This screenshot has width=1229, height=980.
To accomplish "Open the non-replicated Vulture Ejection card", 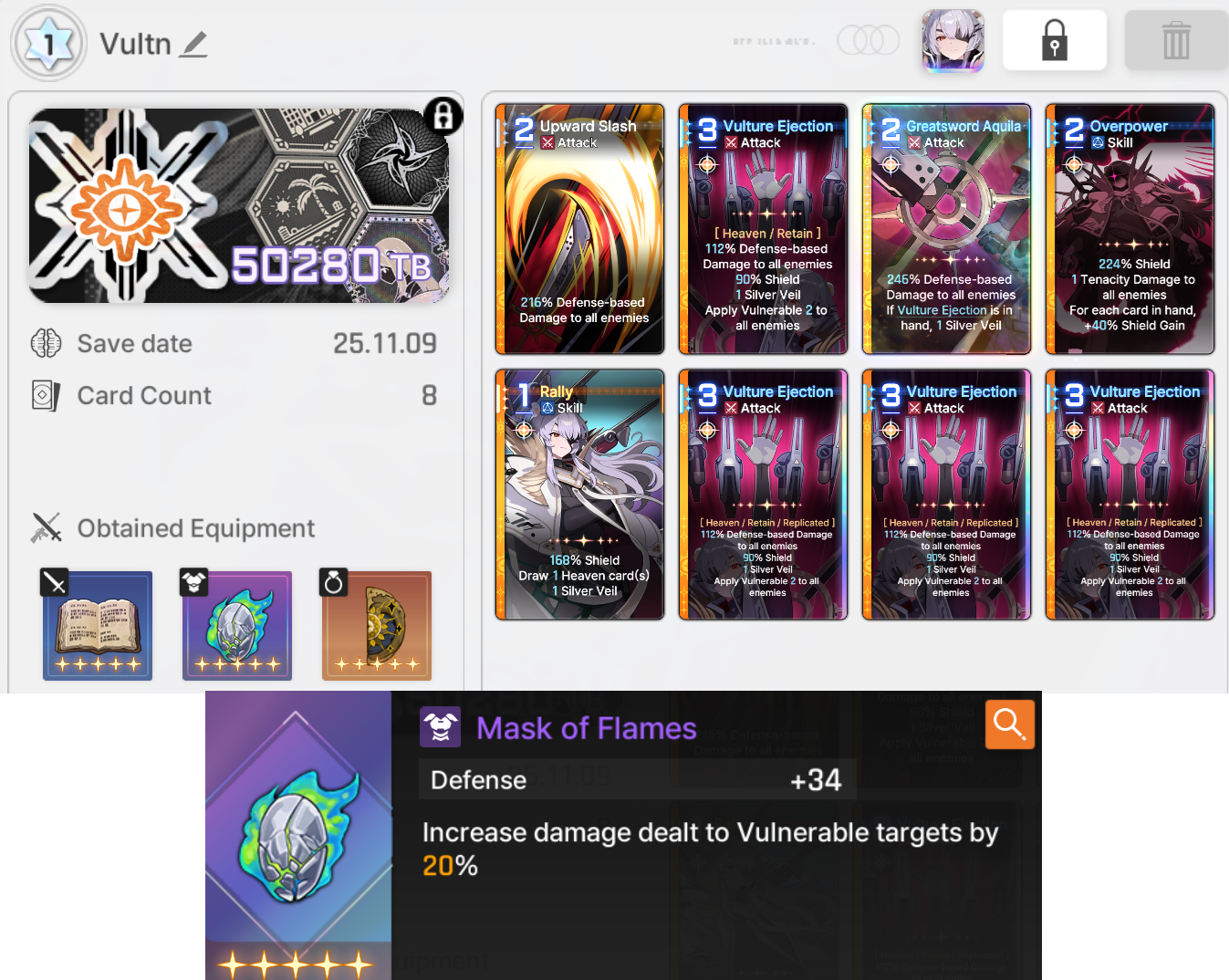I will [764, 229].
